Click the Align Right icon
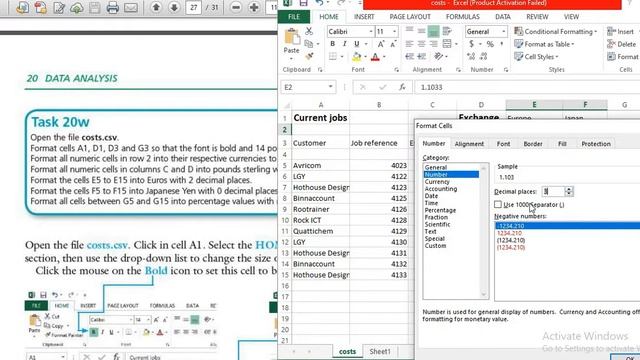The width and height of the screenshot is (640, 360). pyautogui.click(x=433, y=44)
